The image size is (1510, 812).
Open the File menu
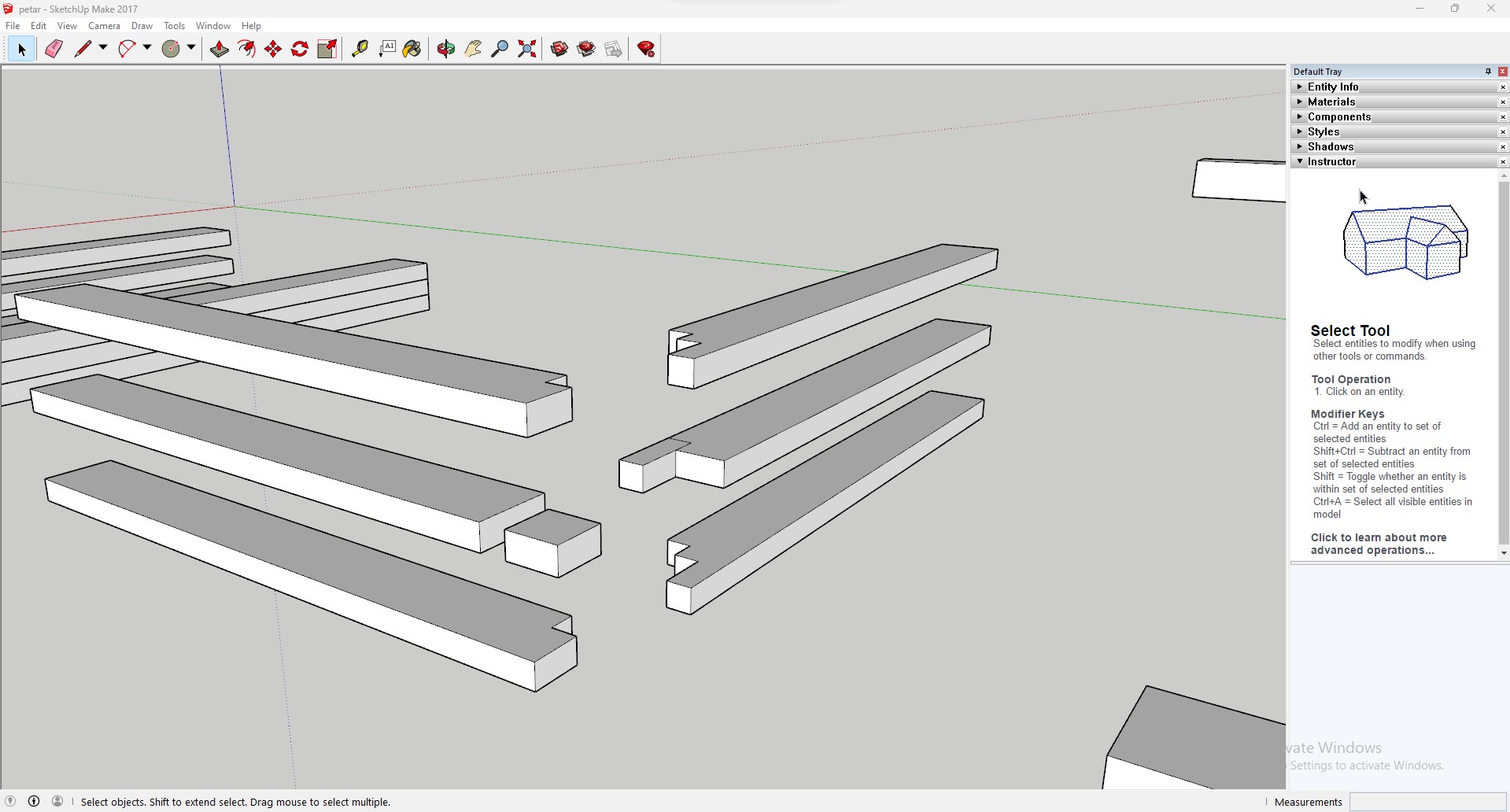tap(13, 26)
